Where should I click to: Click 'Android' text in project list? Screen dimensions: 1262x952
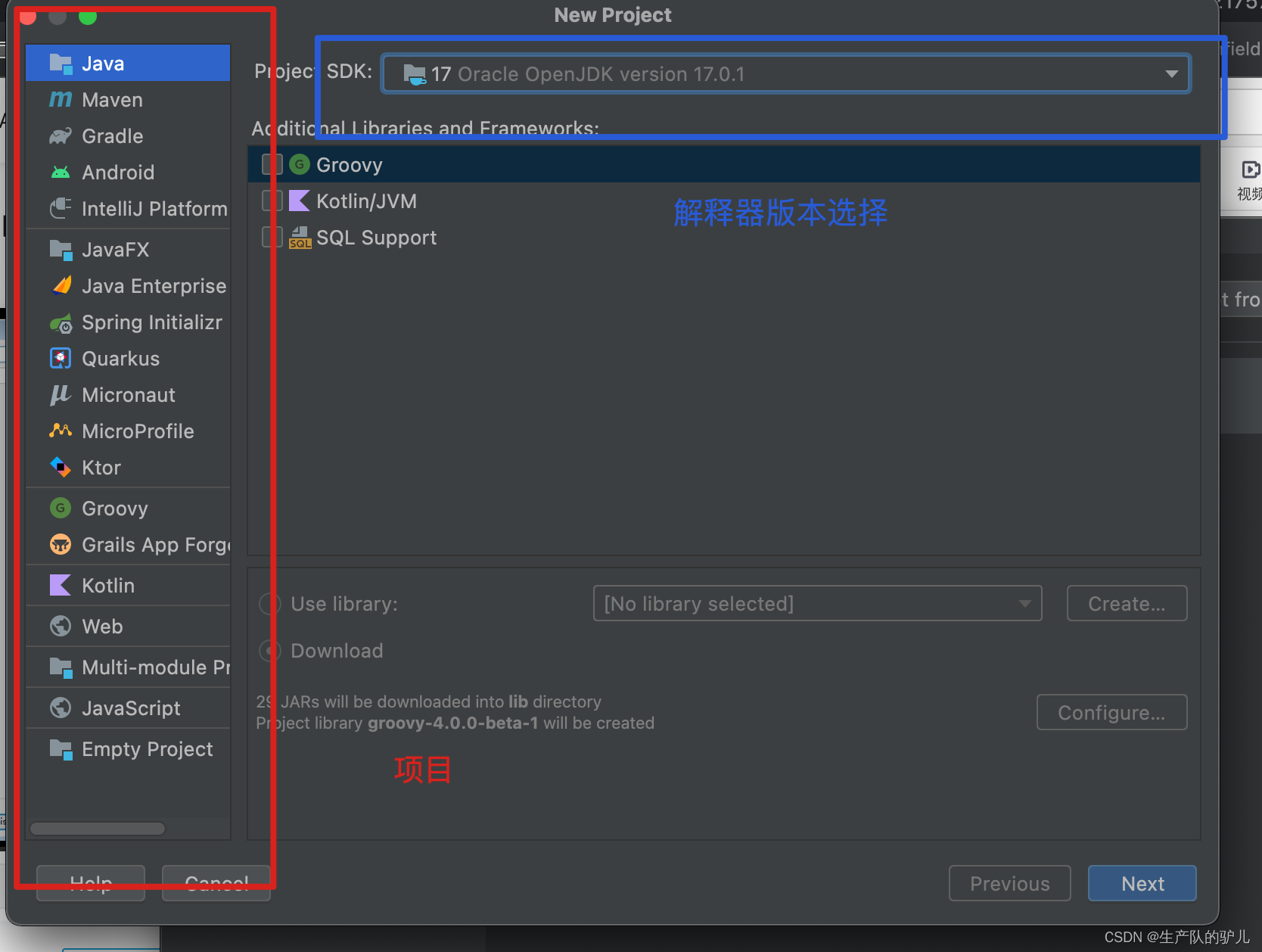click(x=118, y=172)
